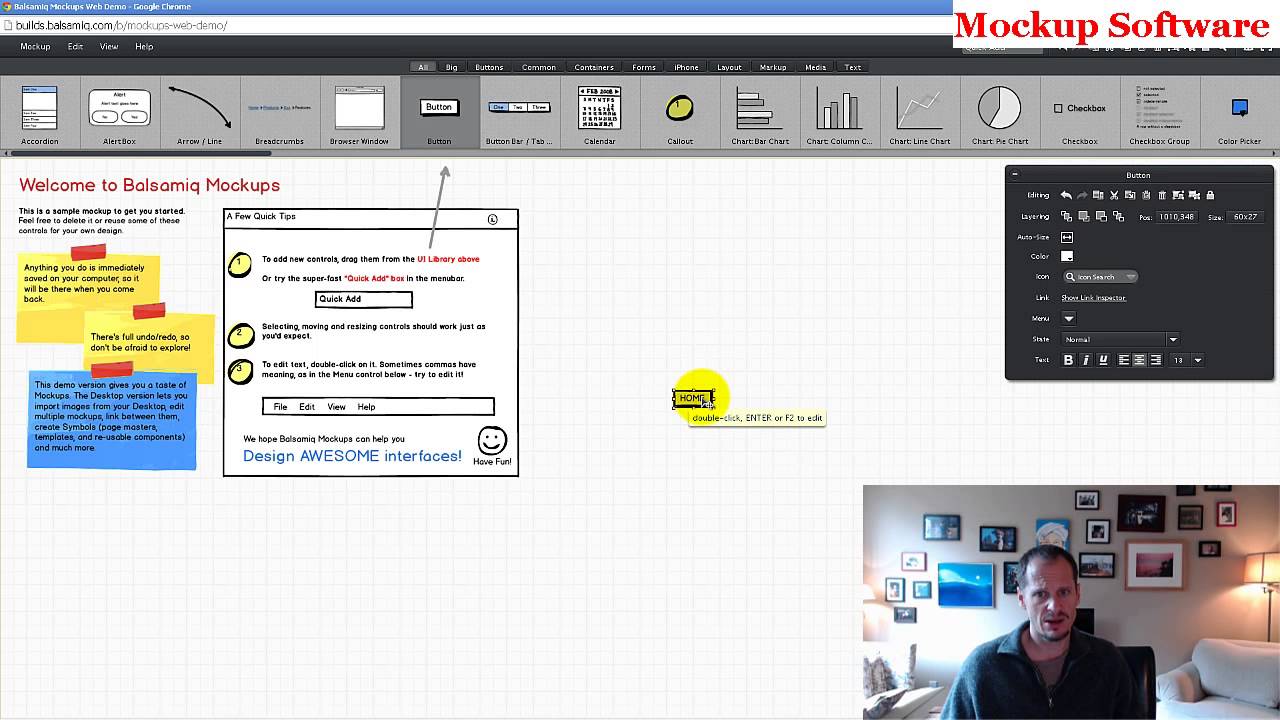The image size is (1280, 720).
Task: Open the Icon Search dropdown
Action: [1101, 277]
